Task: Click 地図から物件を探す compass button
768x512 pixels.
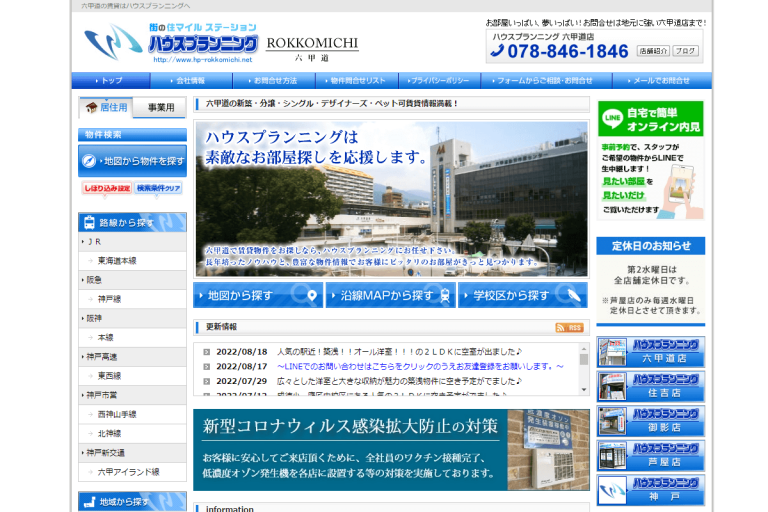Action: tap(133, 160)
